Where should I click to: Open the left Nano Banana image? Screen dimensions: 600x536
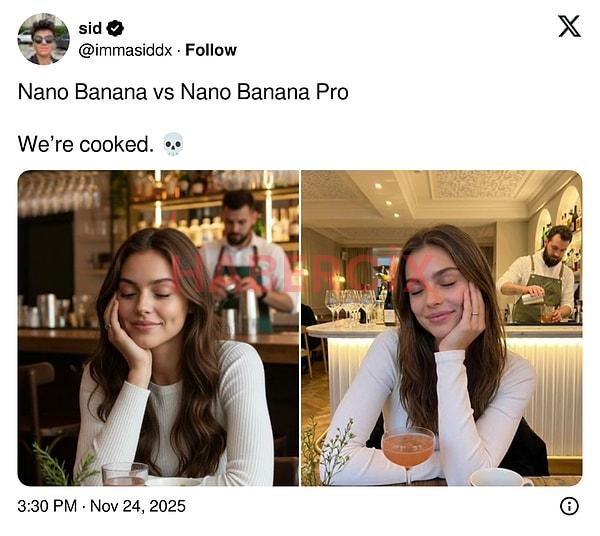click(158, 328)
